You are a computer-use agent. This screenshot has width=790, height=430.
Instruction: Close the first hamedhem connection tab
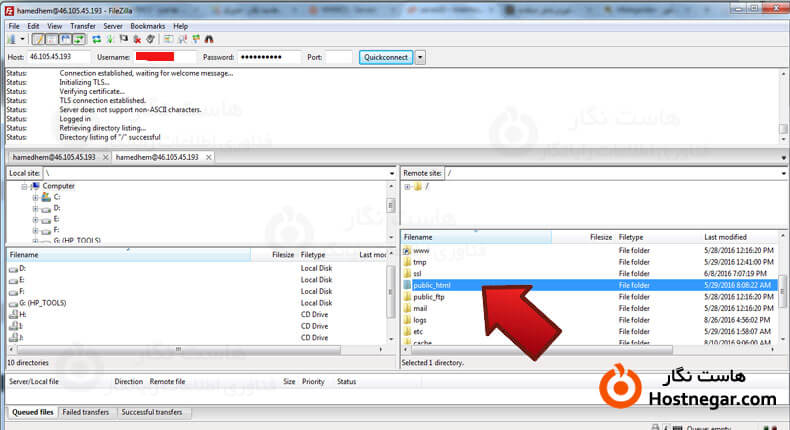(105, 157)
